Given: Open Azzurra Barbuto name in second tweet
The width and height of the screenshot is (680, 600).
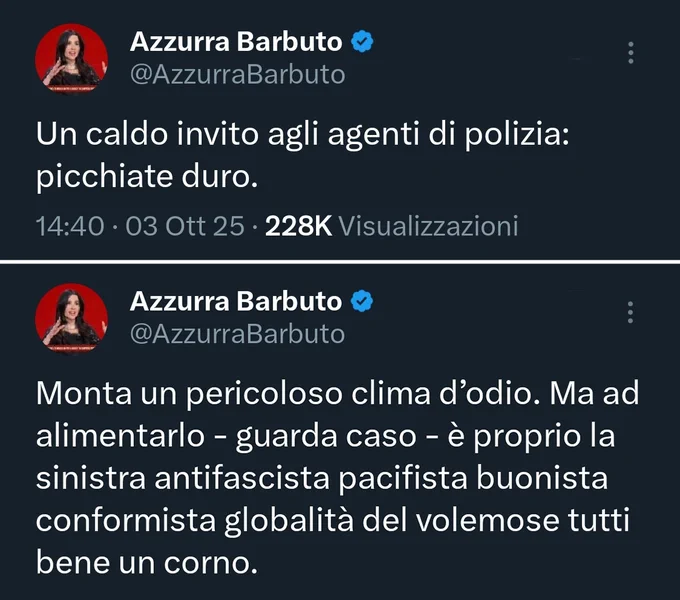Looking at the screenshot, I should point(236,301).
